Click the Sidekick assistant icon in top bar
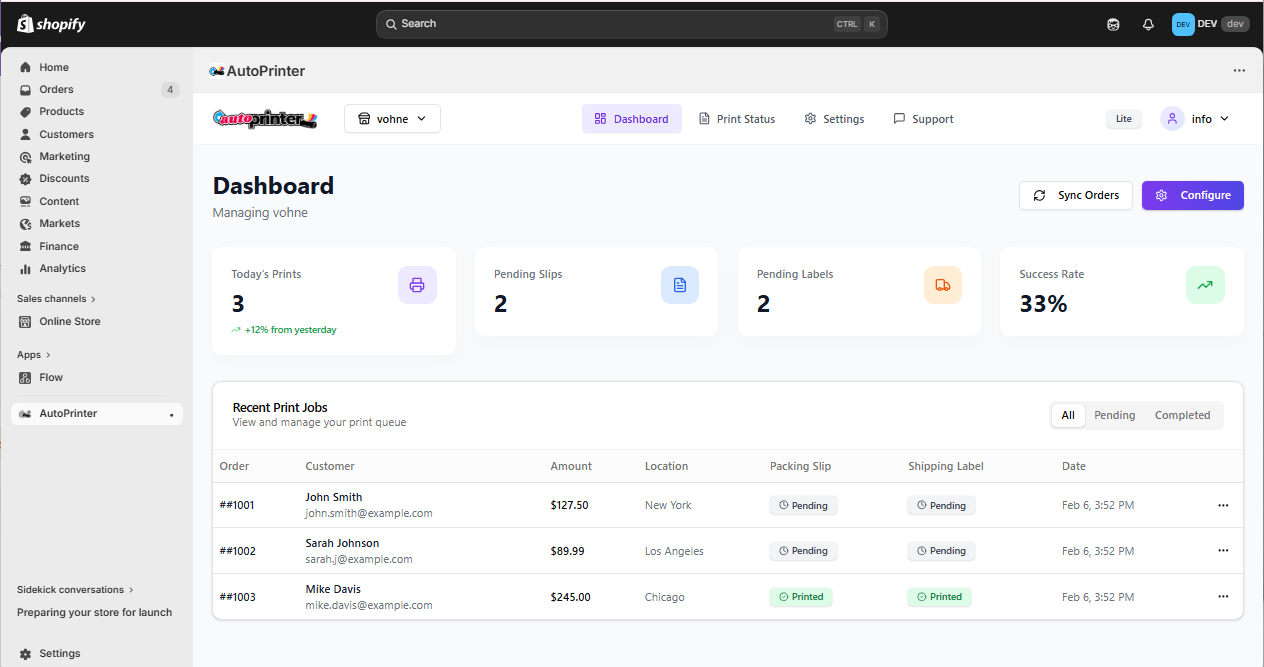Screen dimensions: 1264x667 (1114, 24)
